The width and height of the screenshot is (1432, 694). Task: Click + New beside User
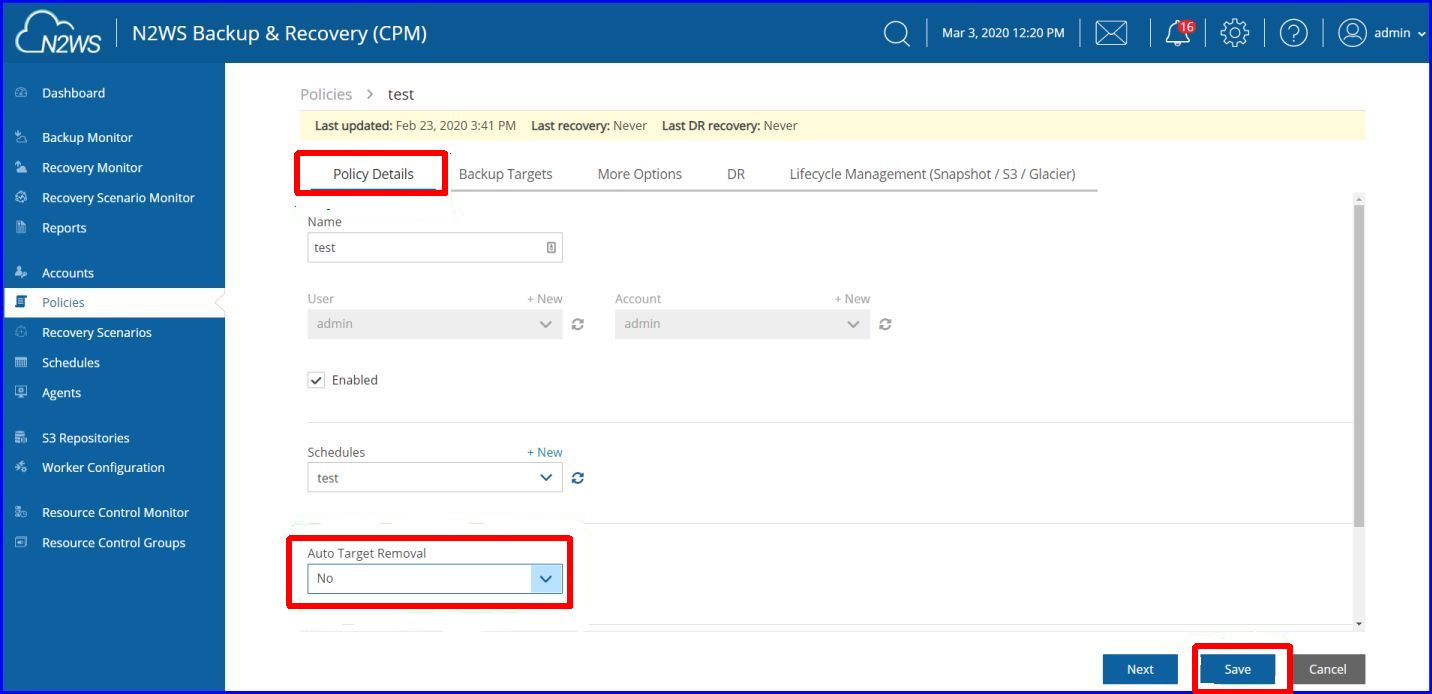[x=545, y=298]
